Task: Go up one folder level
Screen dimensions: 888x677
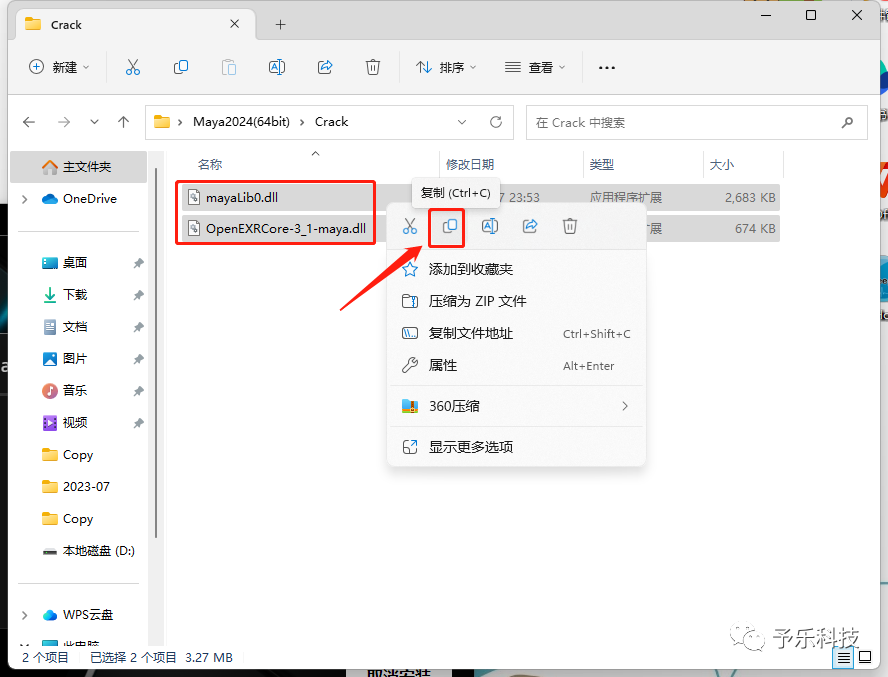Action: (x=123, y=122)
